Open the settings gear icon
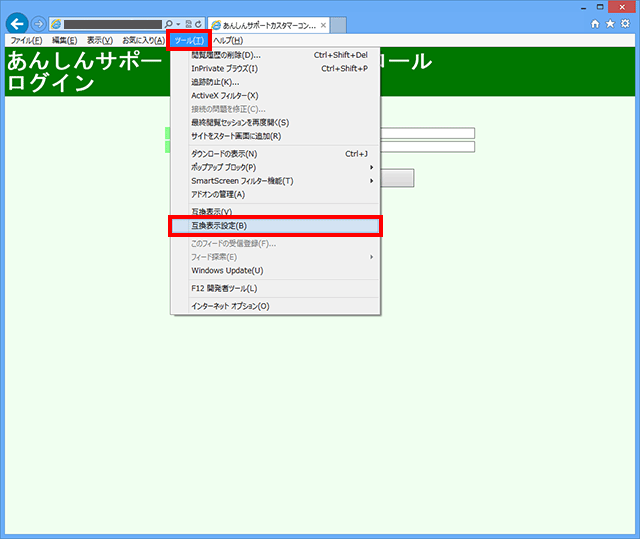Image resolution: width=640 pixels, height=539 pixels. (625, 23)
